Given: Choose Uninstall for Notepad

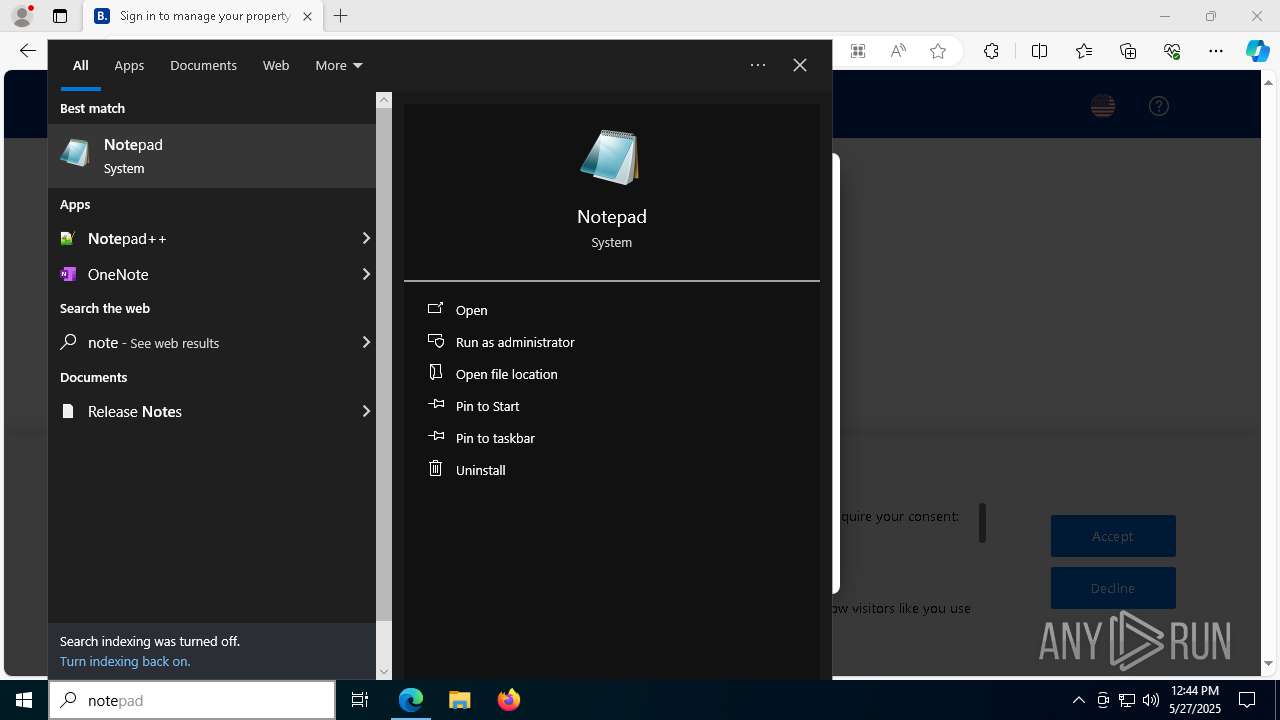Looking at the screenshot, I should click(480, 470).
